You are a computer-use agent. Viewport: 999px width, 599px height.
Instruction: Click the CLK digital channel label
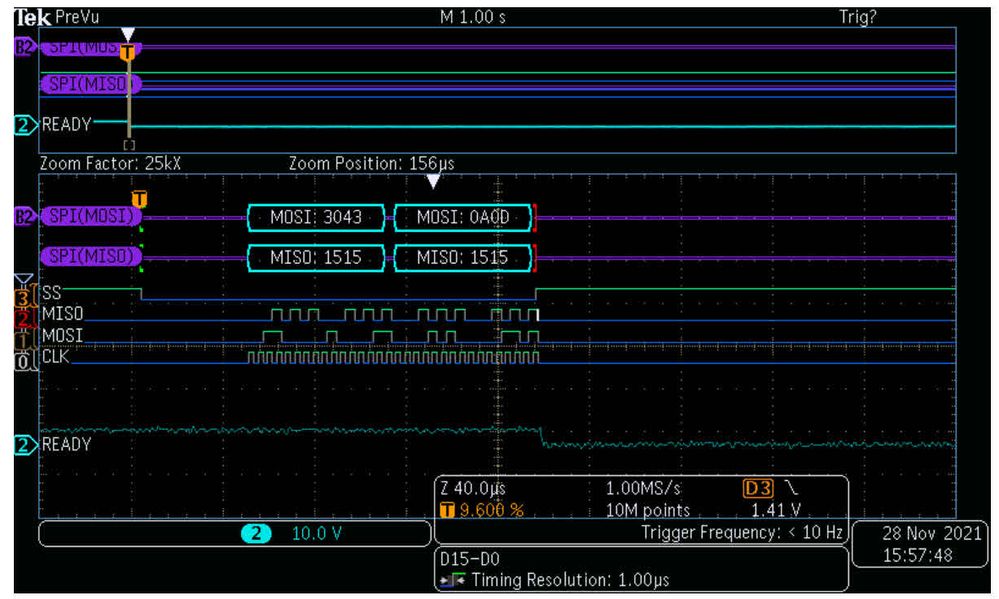point(55,356)
